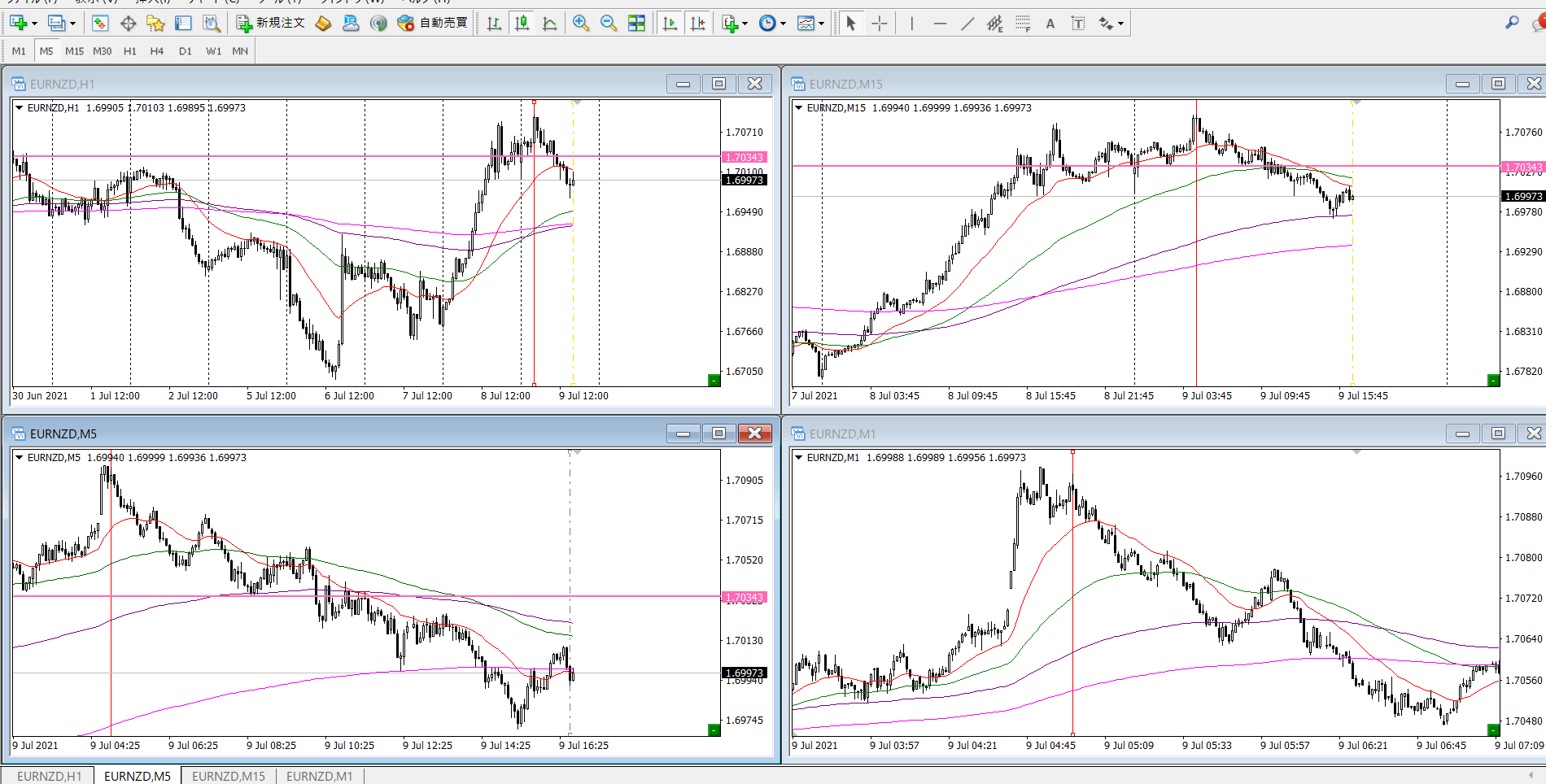
Task: Tile the chart windows
Action: (x=636, y=23)
